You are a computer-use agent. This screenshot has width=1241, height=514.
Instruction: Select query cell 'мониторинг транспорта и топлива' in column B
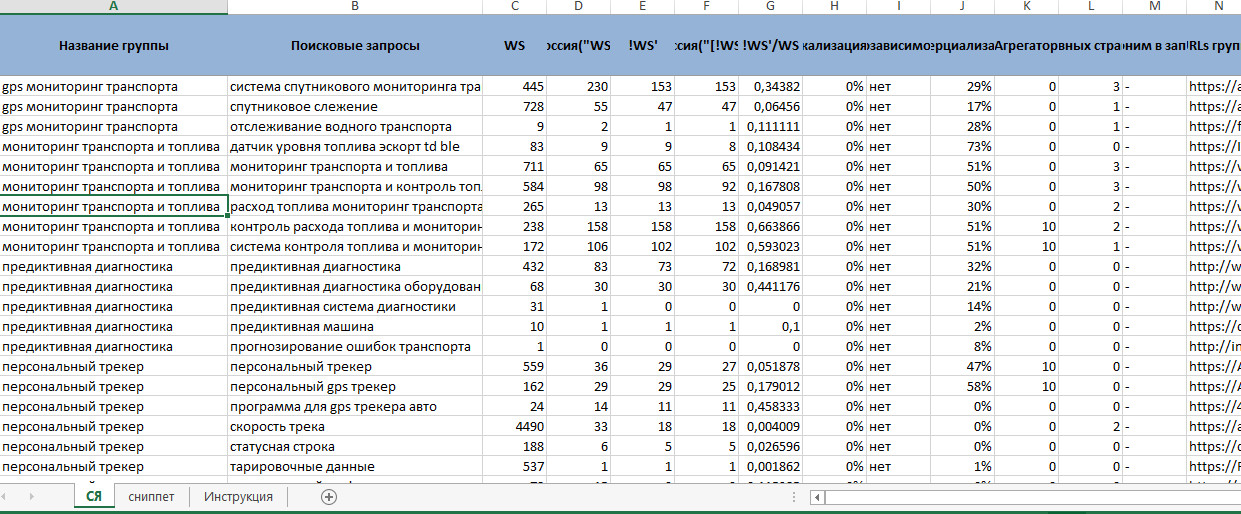pos(355,167)
